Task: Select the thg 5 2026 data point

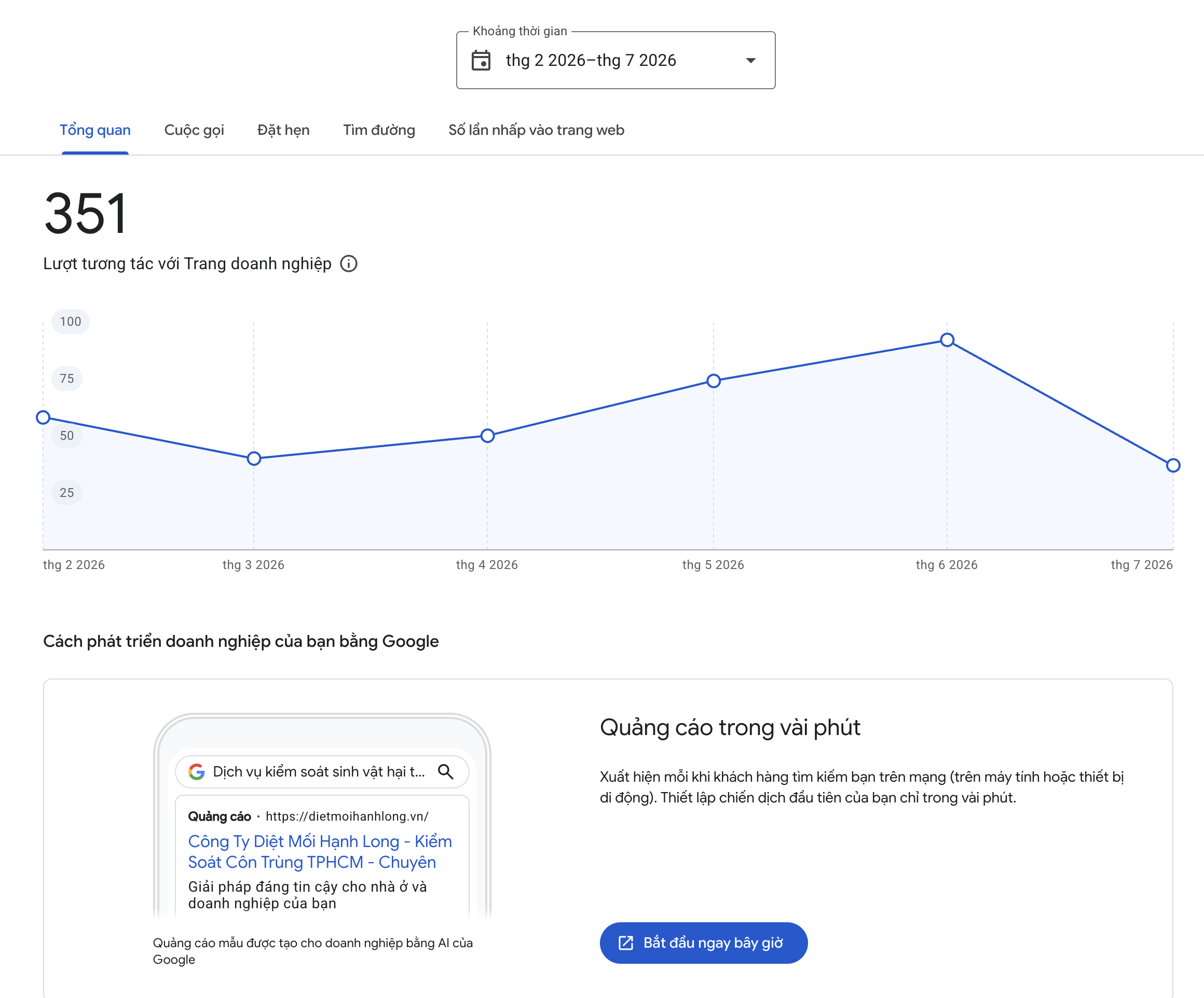Action: 713,381
